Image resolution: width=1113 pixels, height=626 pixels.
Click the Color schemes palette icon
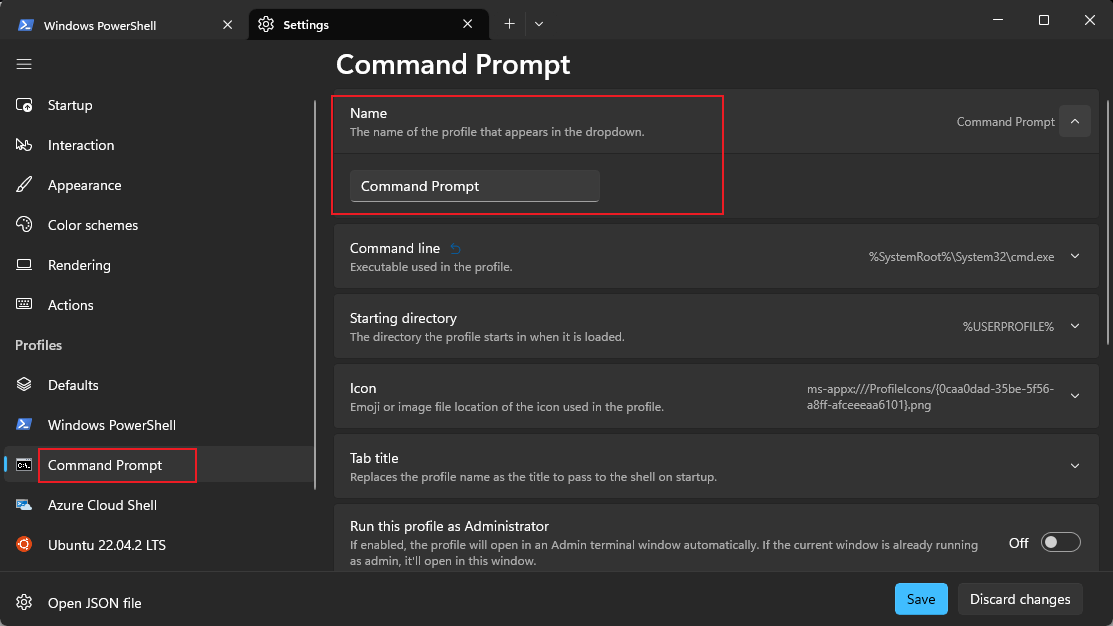pyautogui.click(x=24, y=225)
